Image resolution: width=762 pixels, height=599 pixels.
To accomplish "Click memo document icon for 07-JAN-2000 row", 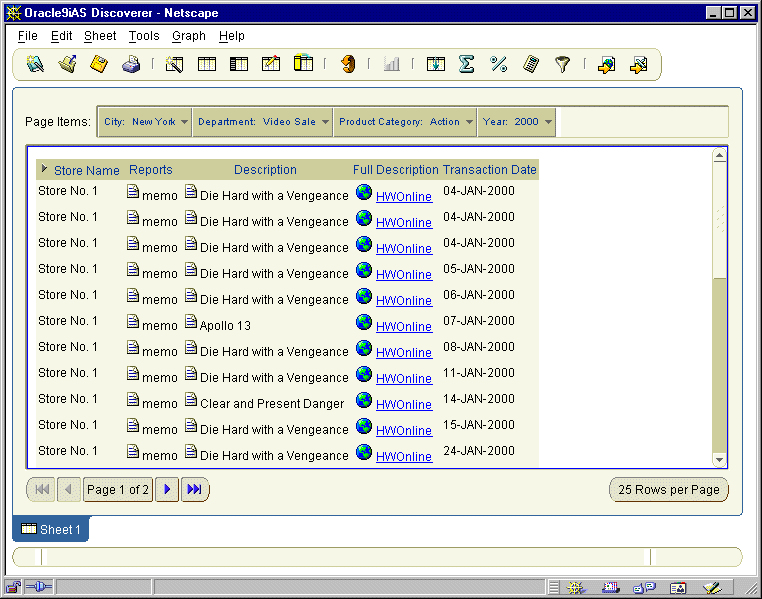I will click(x=133, y=322).
